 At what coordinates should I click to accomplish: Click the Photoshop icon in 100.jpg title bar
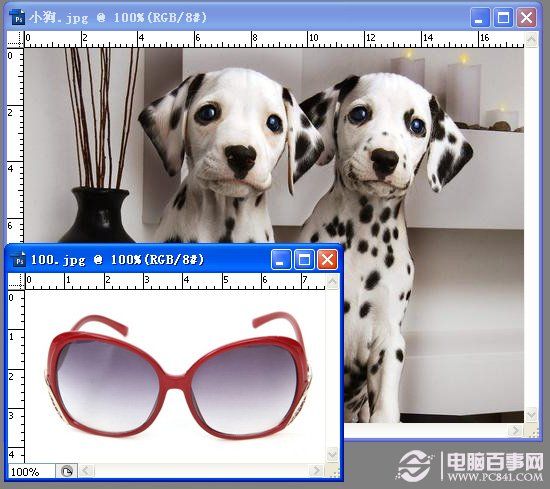point(18,260)
